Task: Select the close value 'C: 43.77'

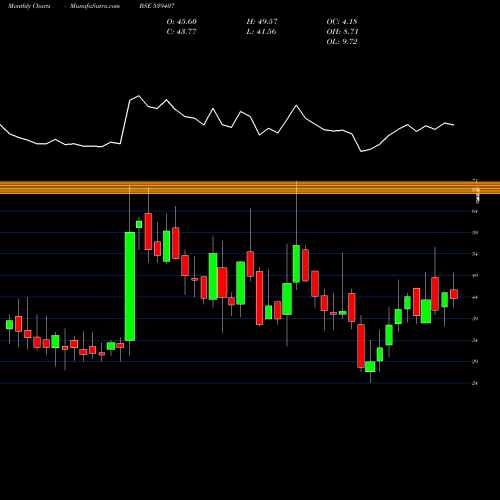Action: [182, 32]
